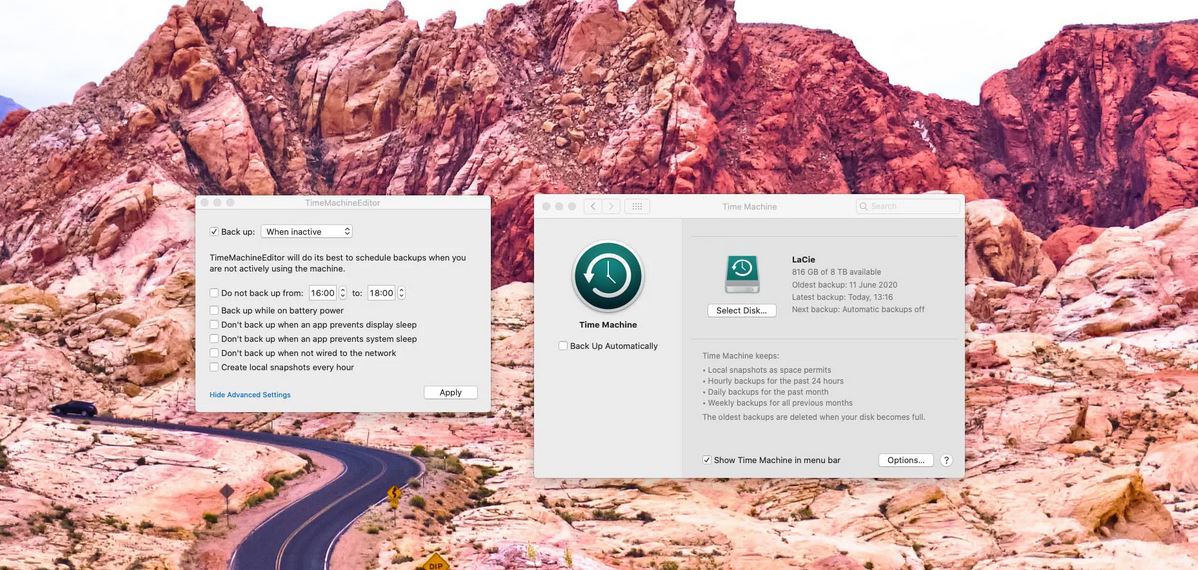Click Next backup: Automatic backups off text
The height and width of the screenshot is (570, 1198).
(x=858, y=309)
